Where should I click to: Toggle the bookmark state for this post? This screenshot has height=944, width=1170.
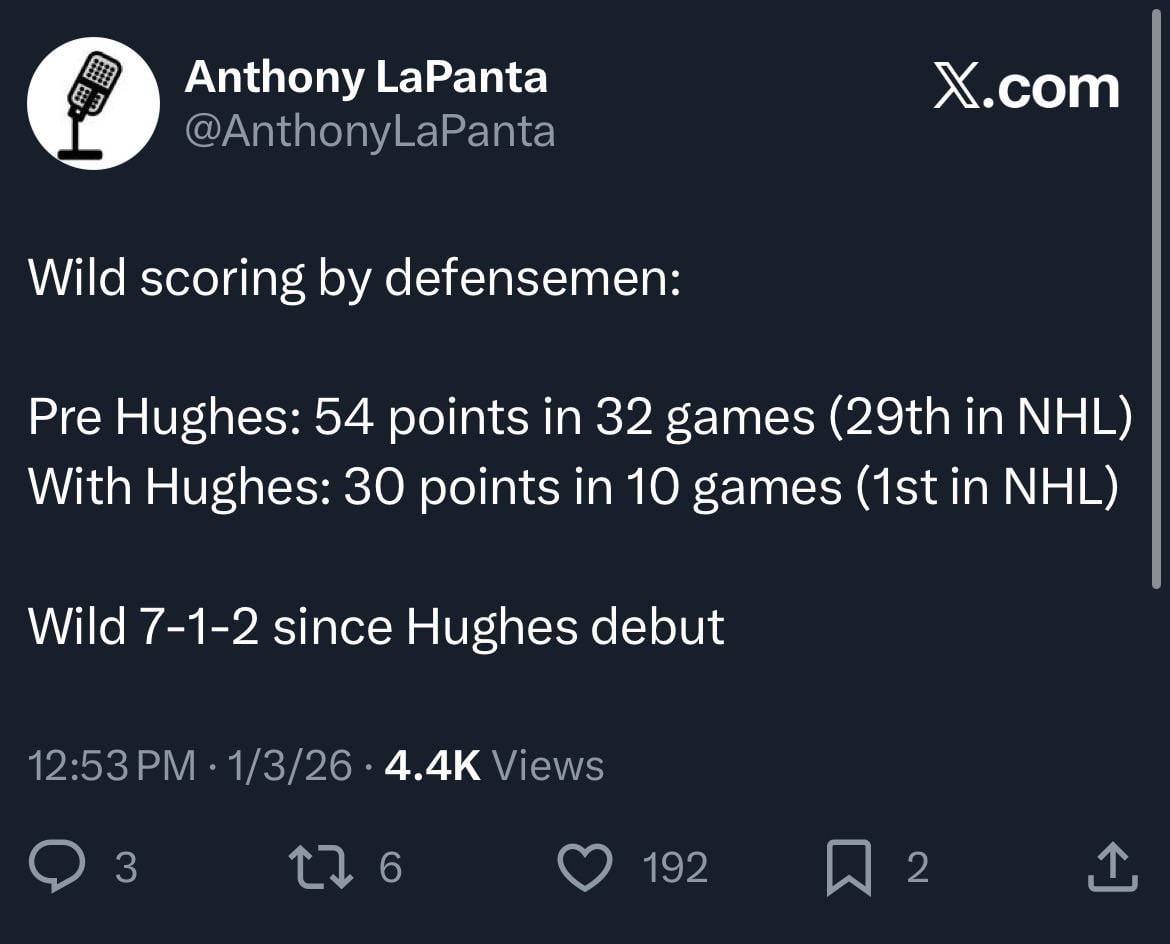[850, 868]
